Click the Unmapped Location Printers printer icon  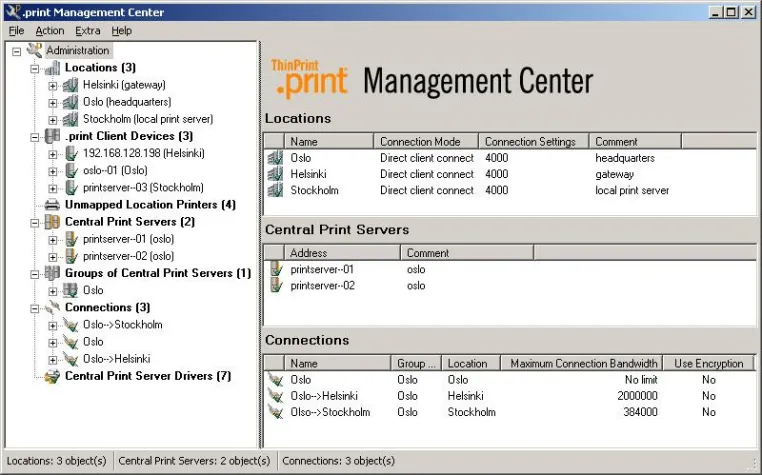[x=52, y=205]
